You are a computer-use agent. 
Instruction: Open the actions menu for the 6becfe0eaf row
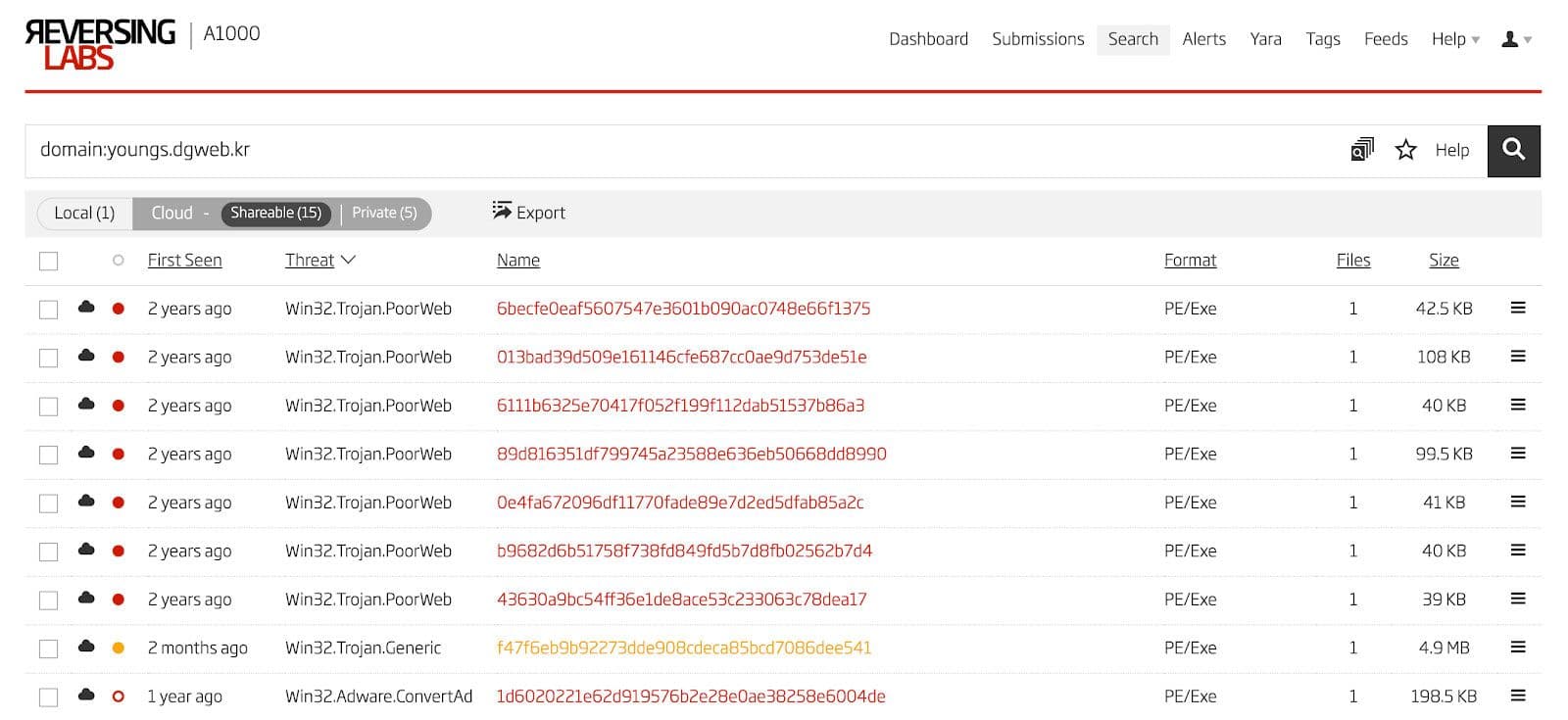coord(1518,308)
